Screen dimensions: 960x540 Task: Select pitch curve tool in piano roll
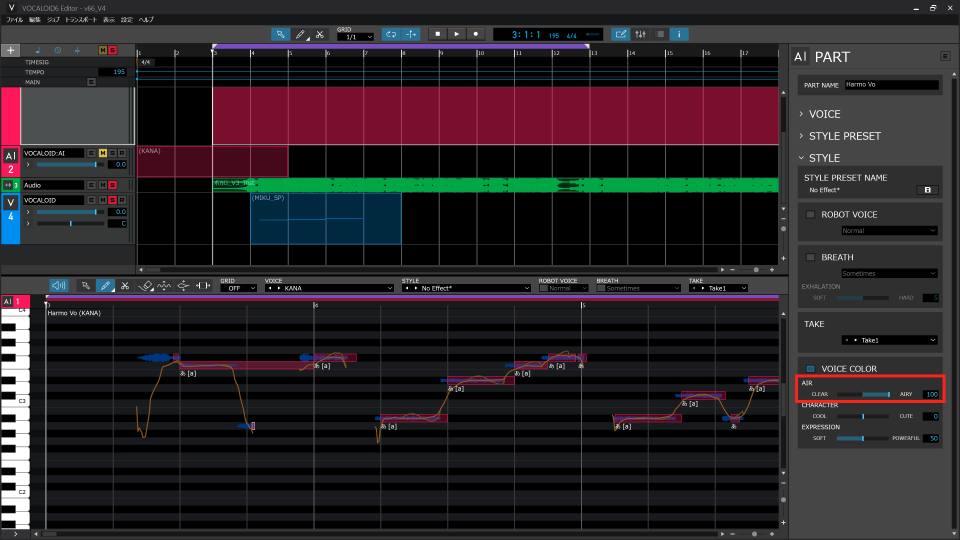[183, 285]
